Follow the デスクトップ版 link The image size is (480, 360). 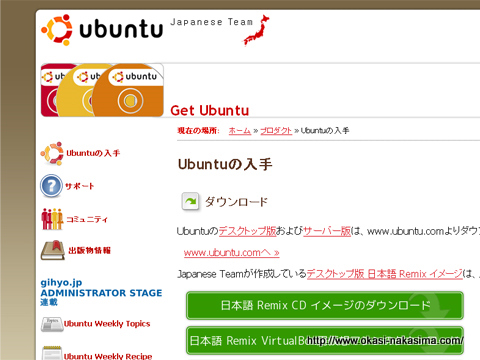(x=247, y=231)
